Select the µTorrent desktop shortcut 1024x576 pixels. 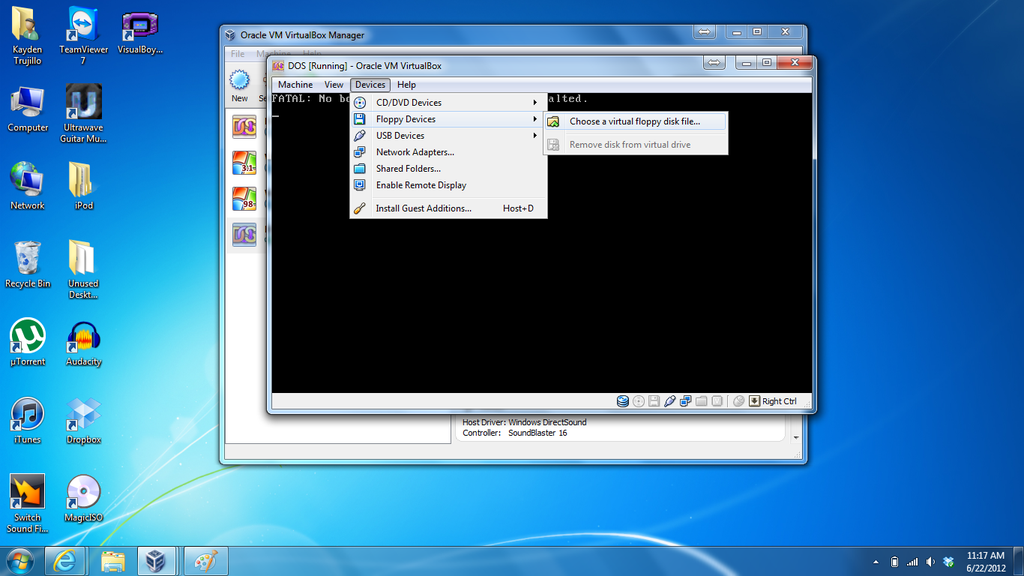coord(27,342)
